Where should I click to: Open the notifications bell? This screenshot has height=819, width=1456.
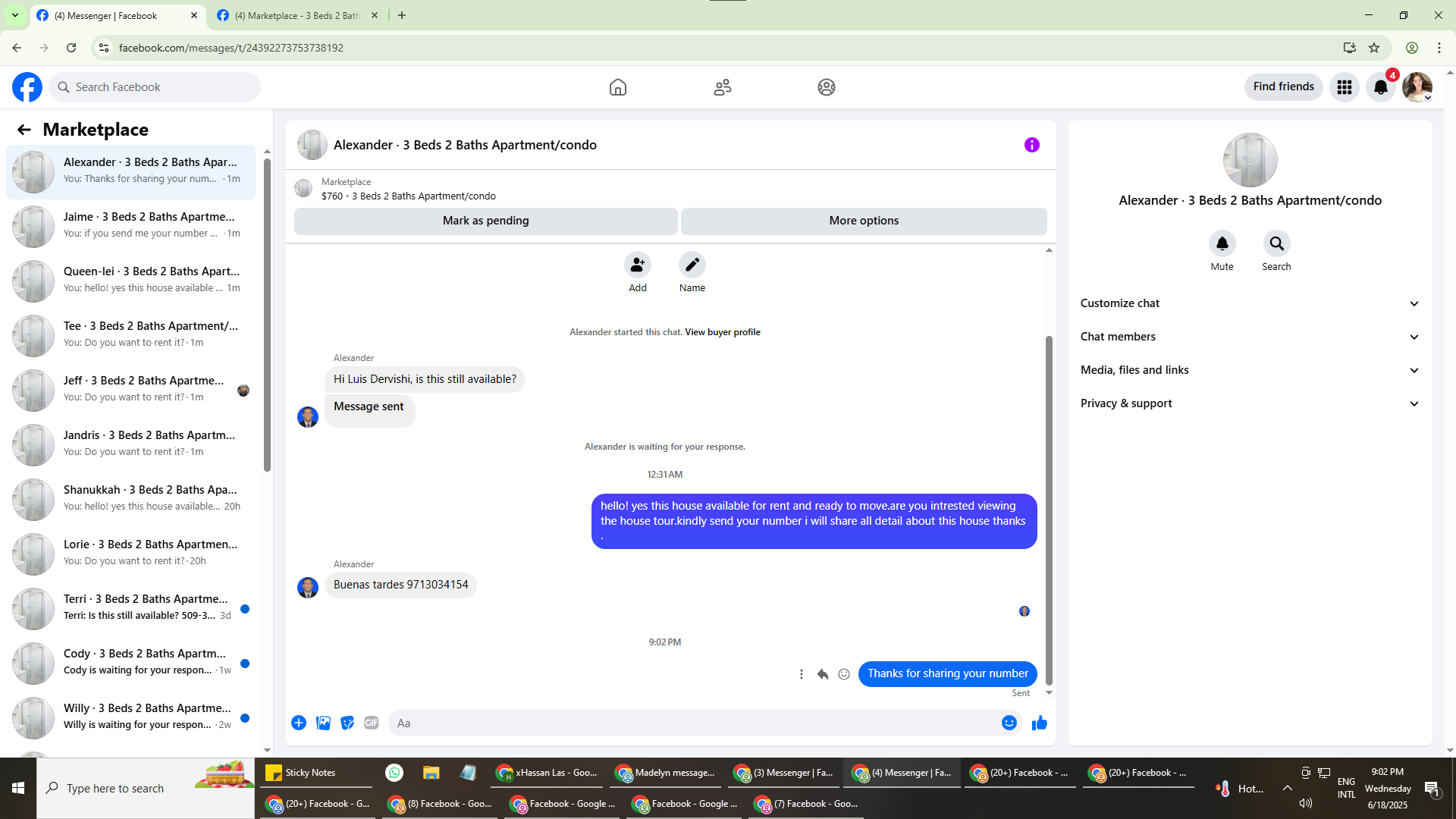(1381, 87)
